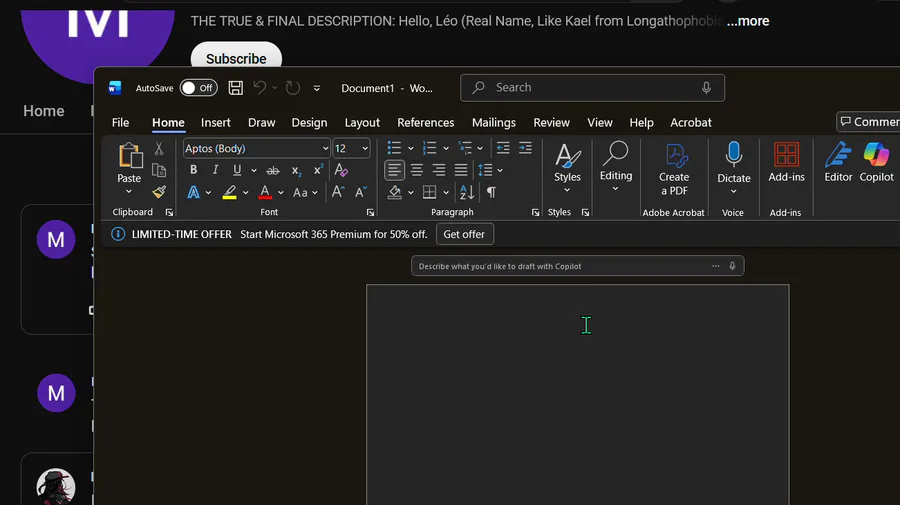
Task: Toggle Show/Hide paragraph marks
Action: click(491, 192)
